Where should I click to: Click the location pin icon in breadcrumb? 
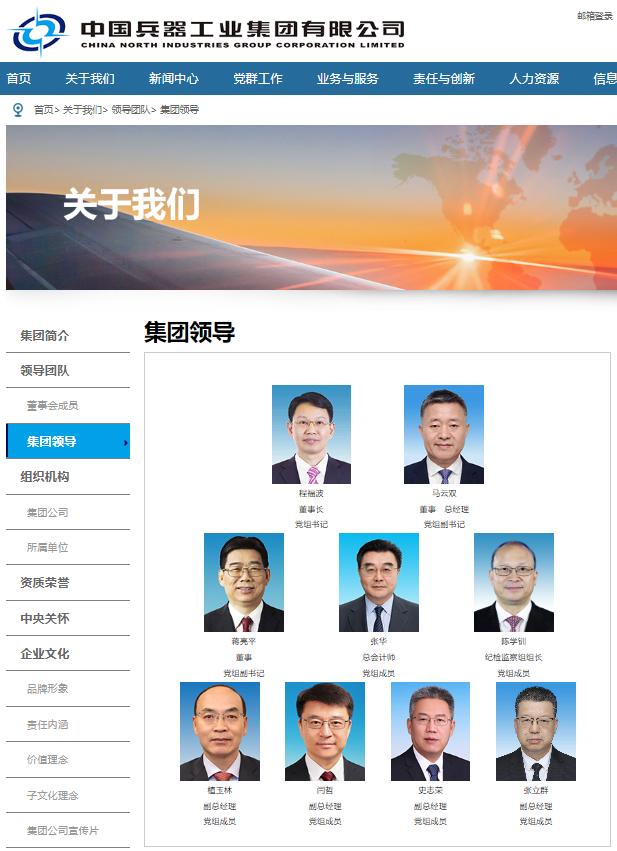pos(18,110)
